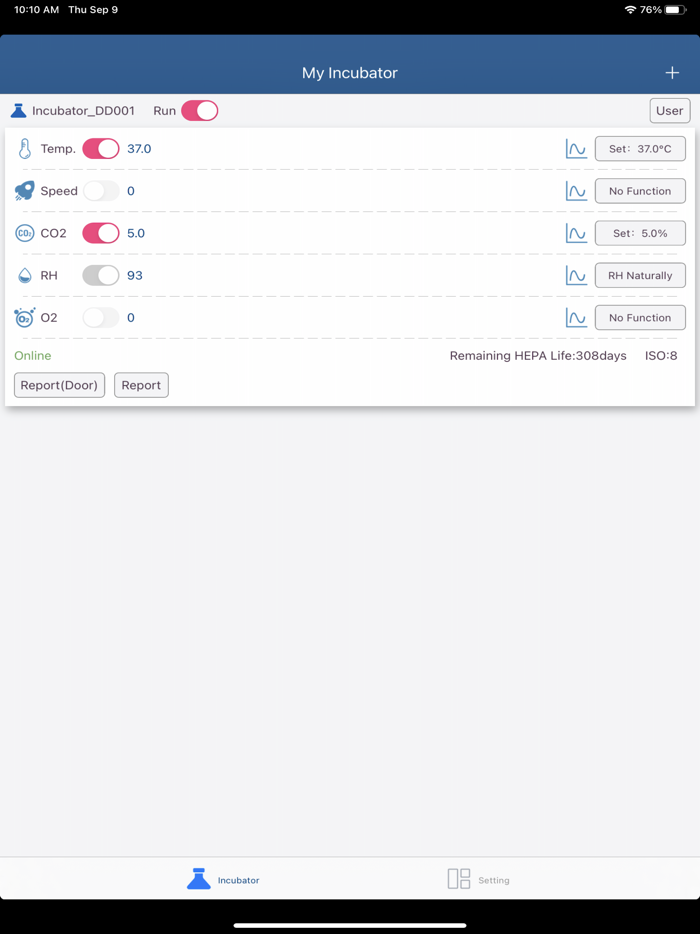Viewport: 700px width, 934px height.
Task: Switch off the CO2 toggle
Action: pos(101,233)
